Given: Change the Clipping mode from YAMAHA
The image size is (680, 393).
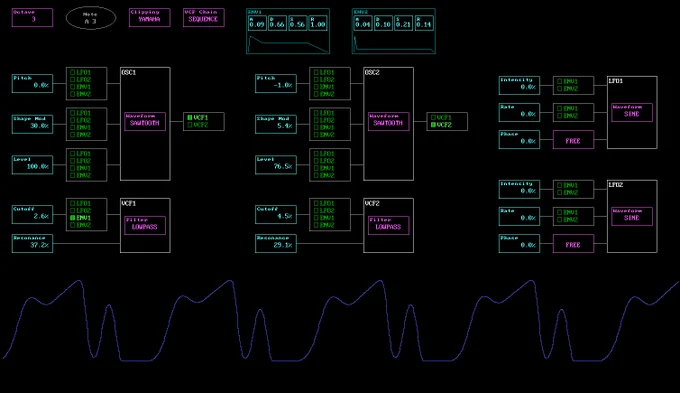Looking at the screenshot, I should 150,18.
